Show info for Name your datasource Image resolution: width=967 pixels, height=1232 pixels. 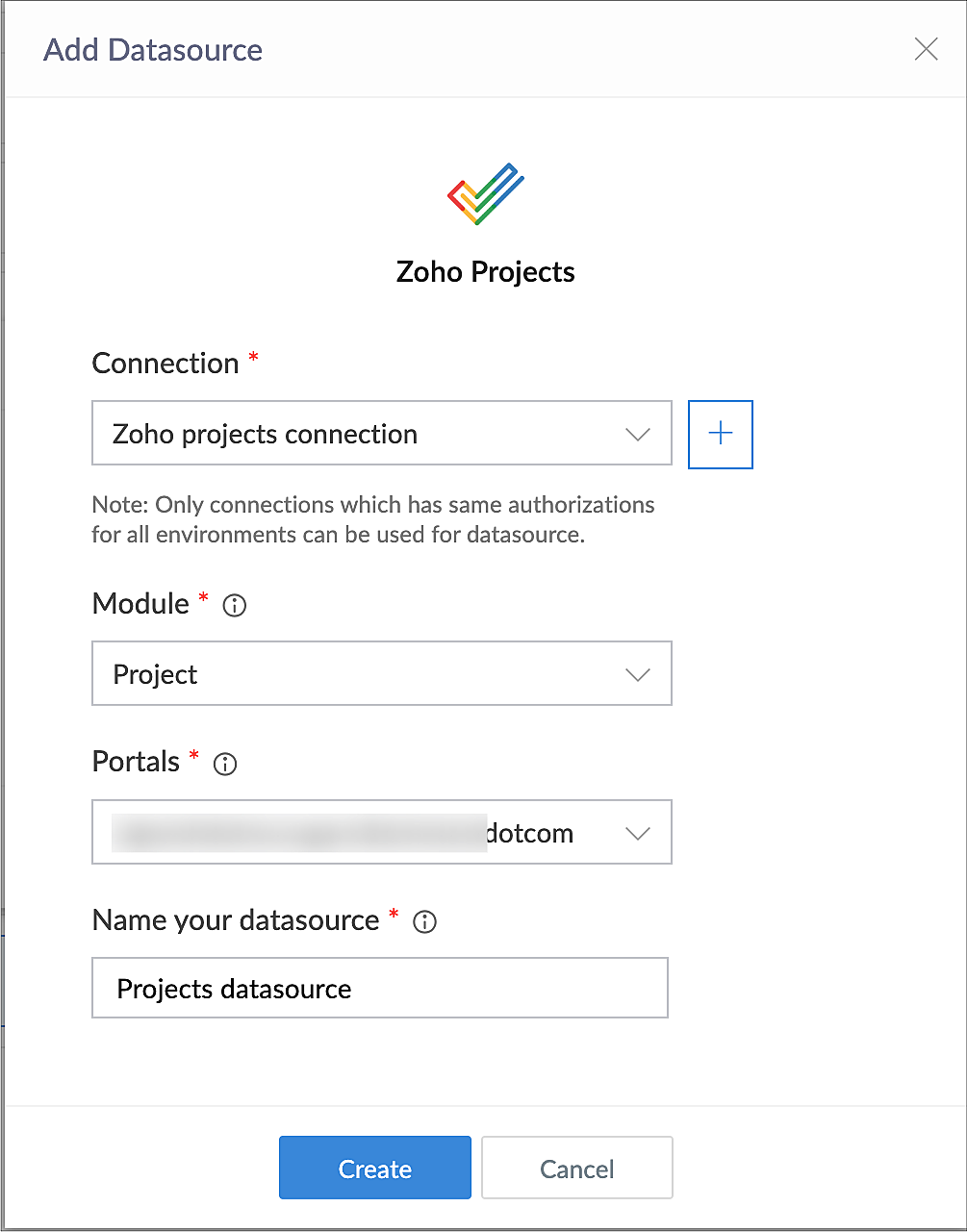424,922
